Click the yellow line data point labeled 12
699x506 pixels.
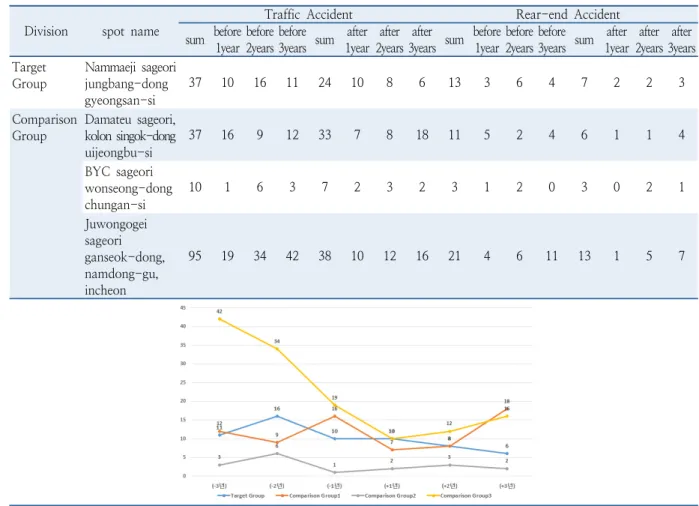coord(449,431)
